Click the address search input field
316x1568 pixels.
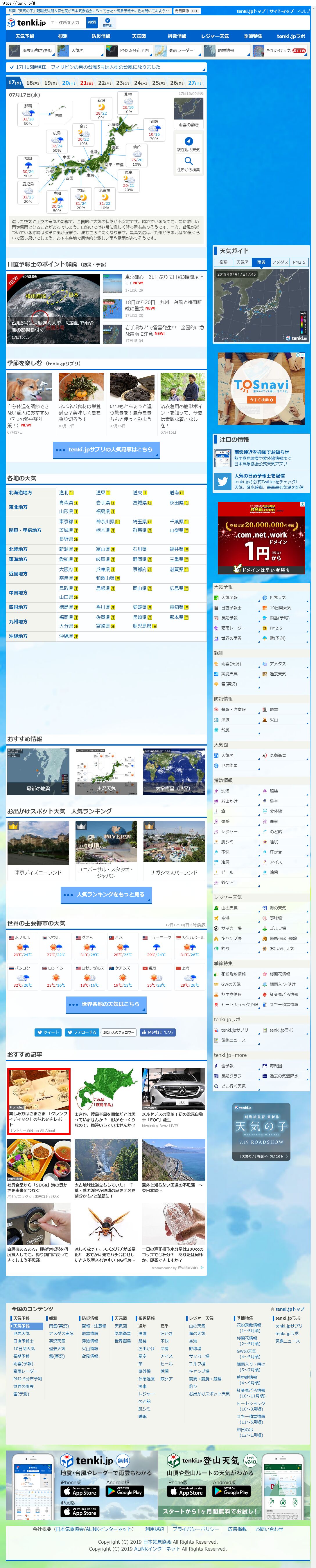[67, 23]
